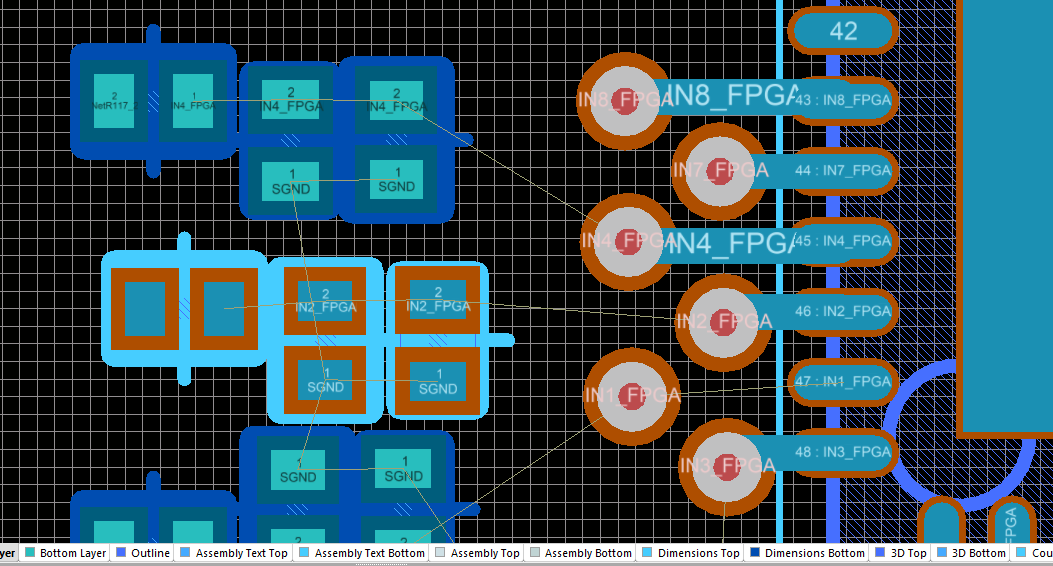
Task: Select the IN2_FPGA via
Action: (x=723, y=322)
